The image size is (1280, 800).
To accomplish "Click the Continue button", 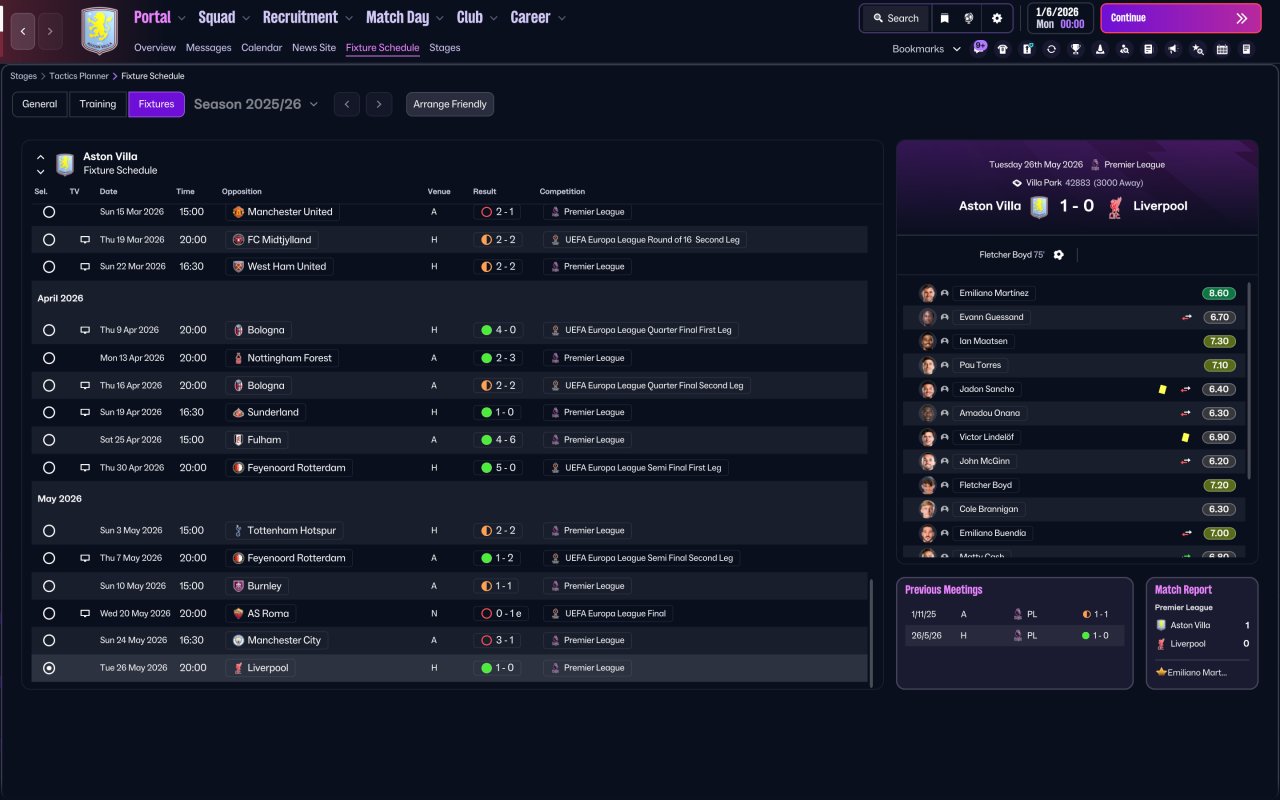I will pyautogui.click(x=1181, y=18).
